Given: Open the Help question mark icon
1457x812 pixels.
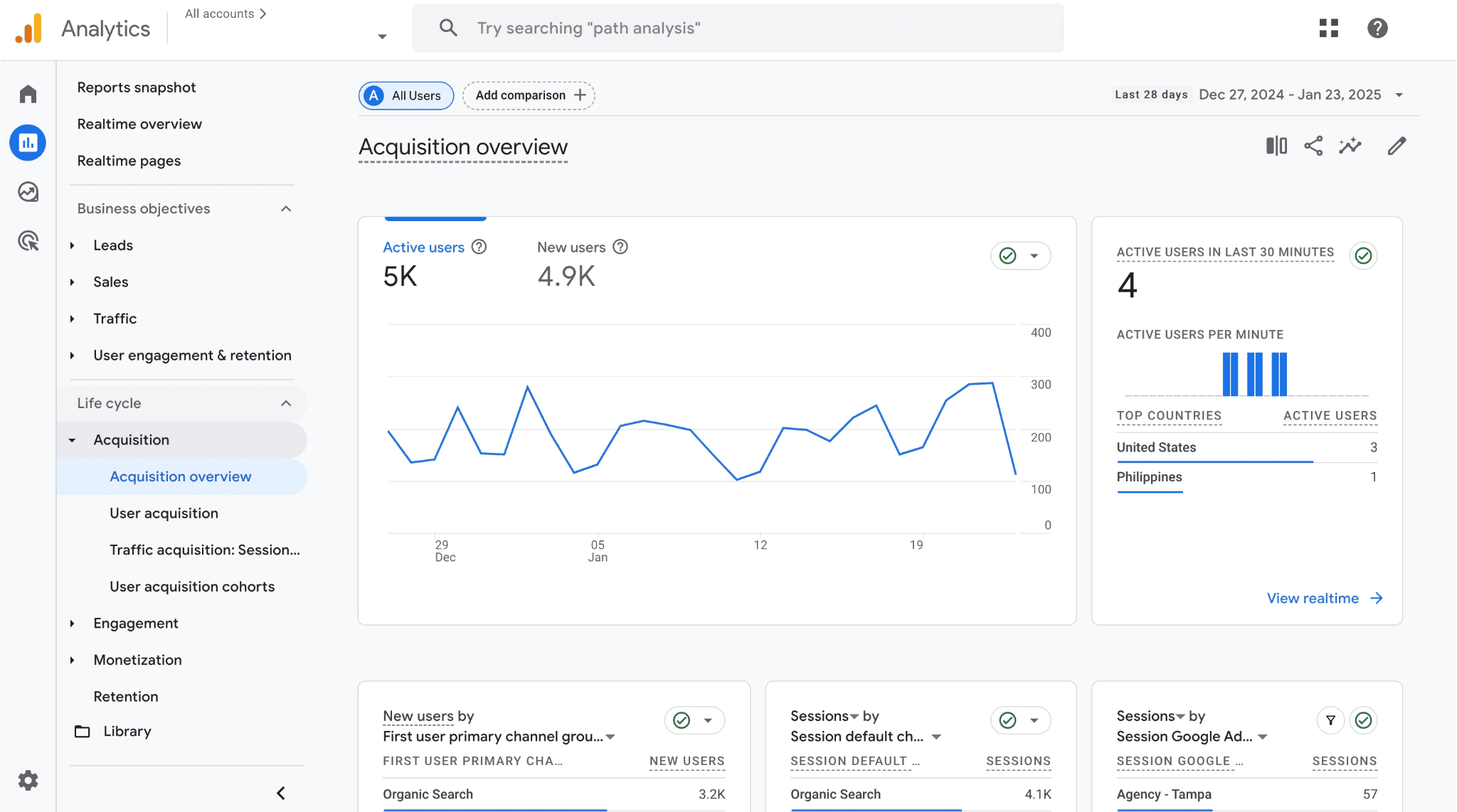Looking at the screenshot, I should click(x=1377, y=28).
